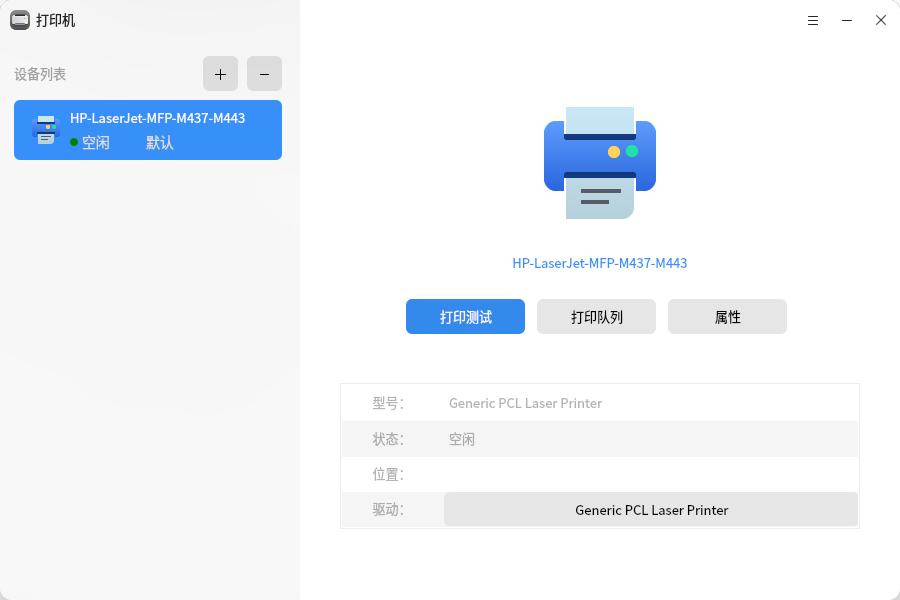The height and width of the screenshot is (600, 900).
Task: Click the empty 位置 location field
Action: click(x=650, y=474)
